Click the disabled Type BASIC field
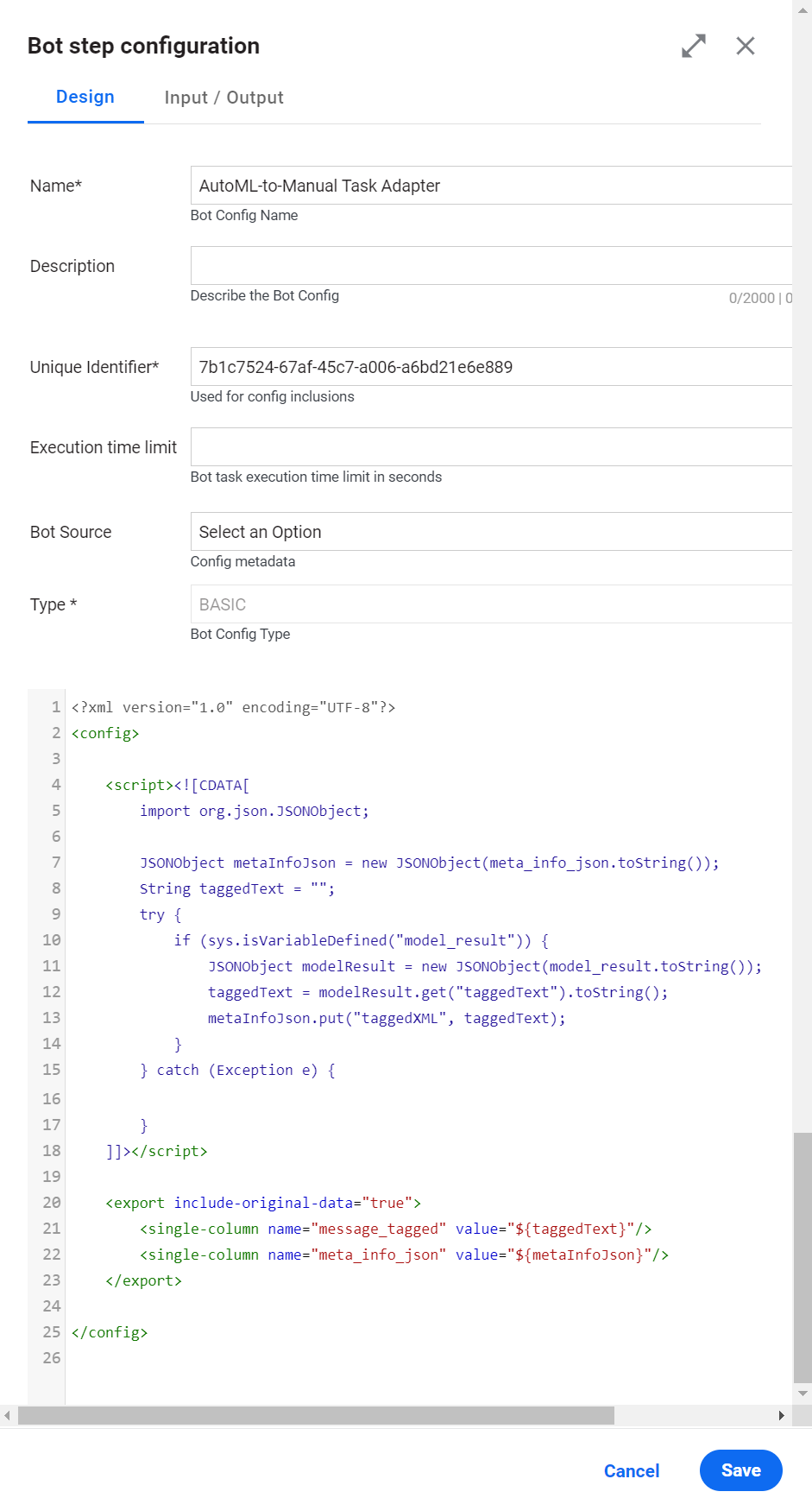This screenshot has width=812, height=1498. coord(491,604)
